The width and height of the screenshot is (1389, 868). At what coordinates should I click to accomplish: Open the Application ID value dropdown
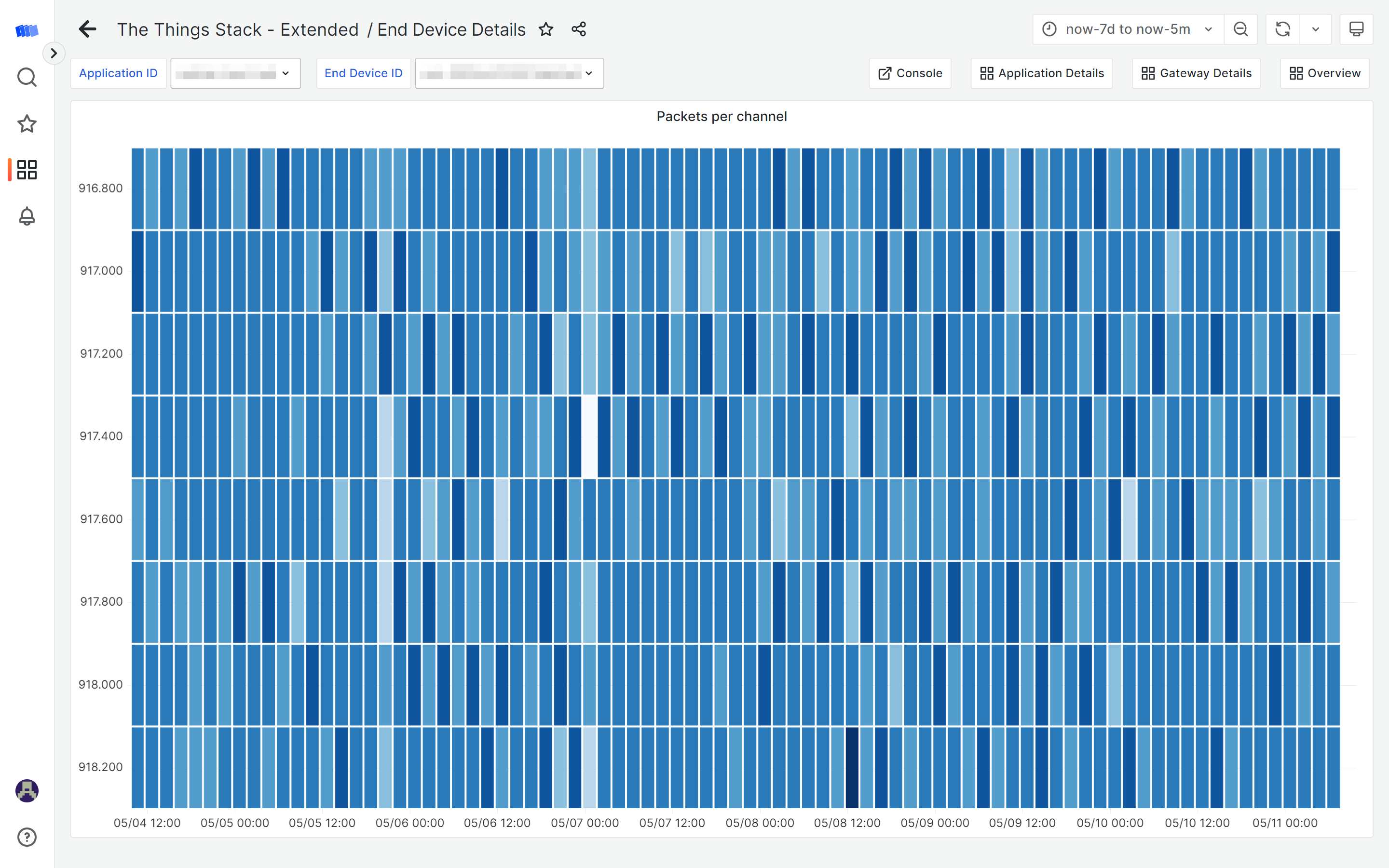(235, 73)
